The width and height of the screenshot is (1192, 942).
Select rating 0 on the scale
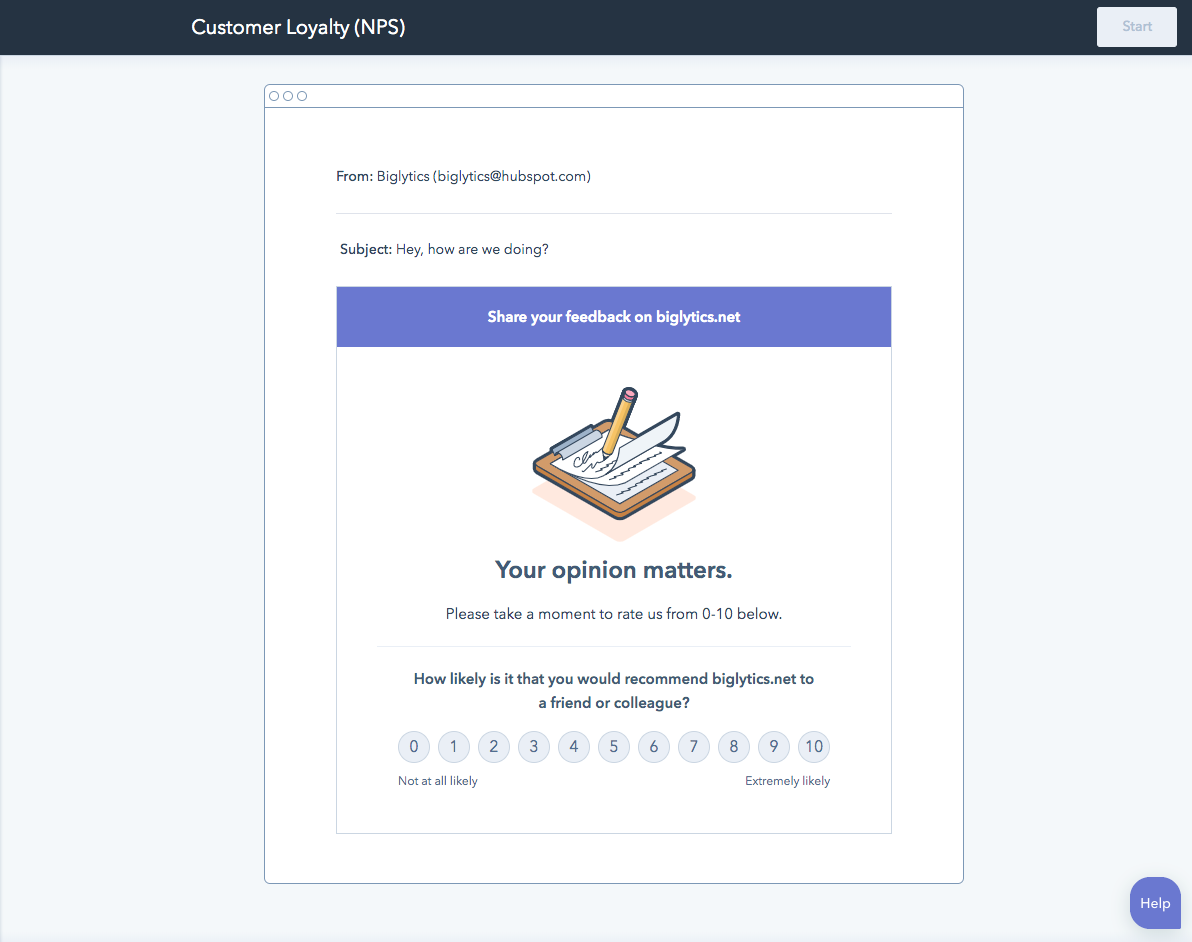point(414,747)
